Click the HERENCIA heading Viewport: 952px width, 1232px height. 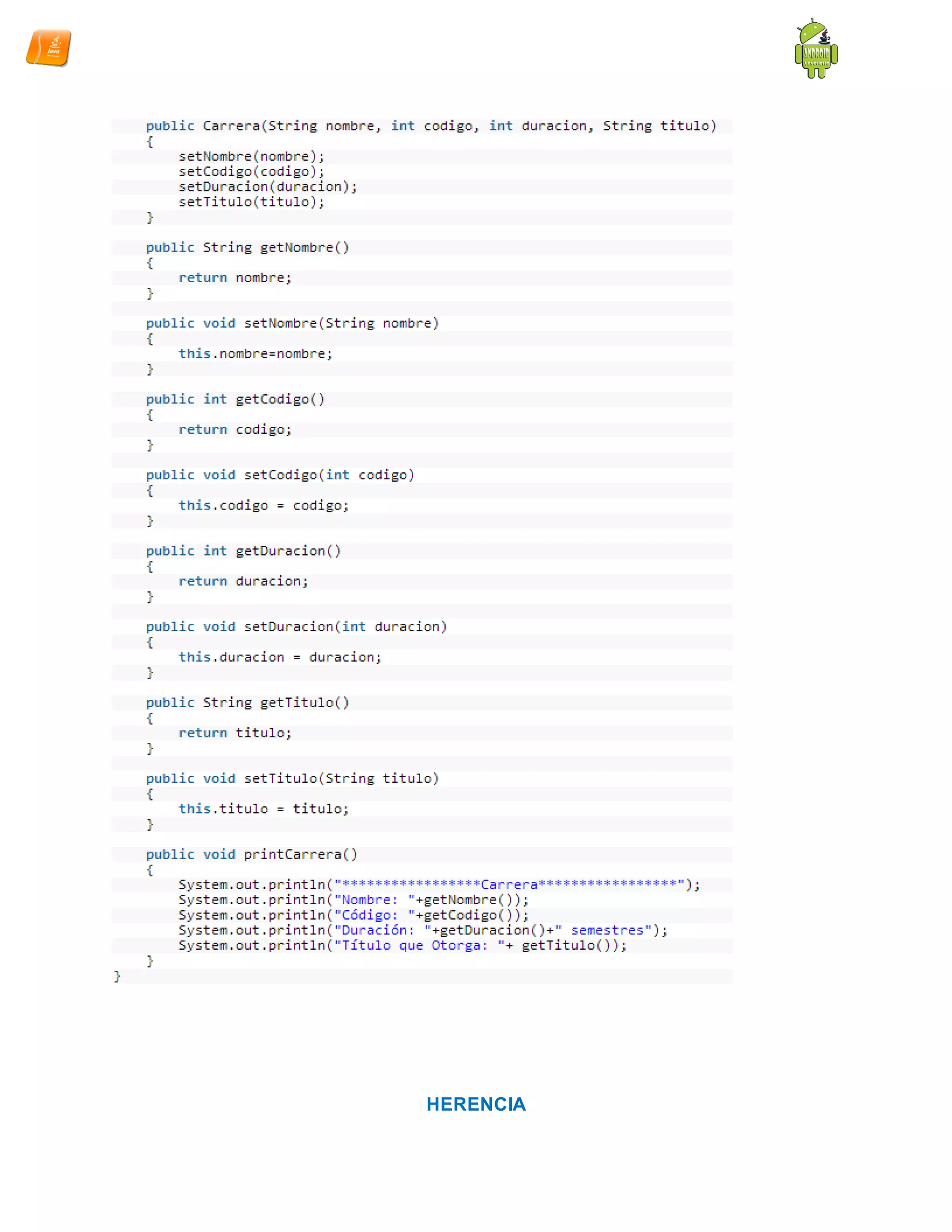point(476,1103)
